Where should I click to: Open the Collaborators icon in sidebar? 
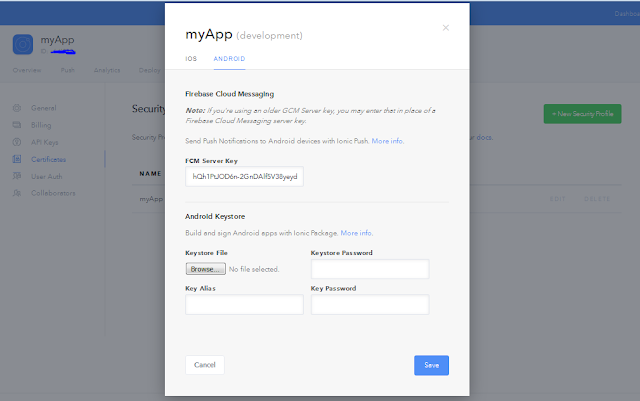coord(17,193)
